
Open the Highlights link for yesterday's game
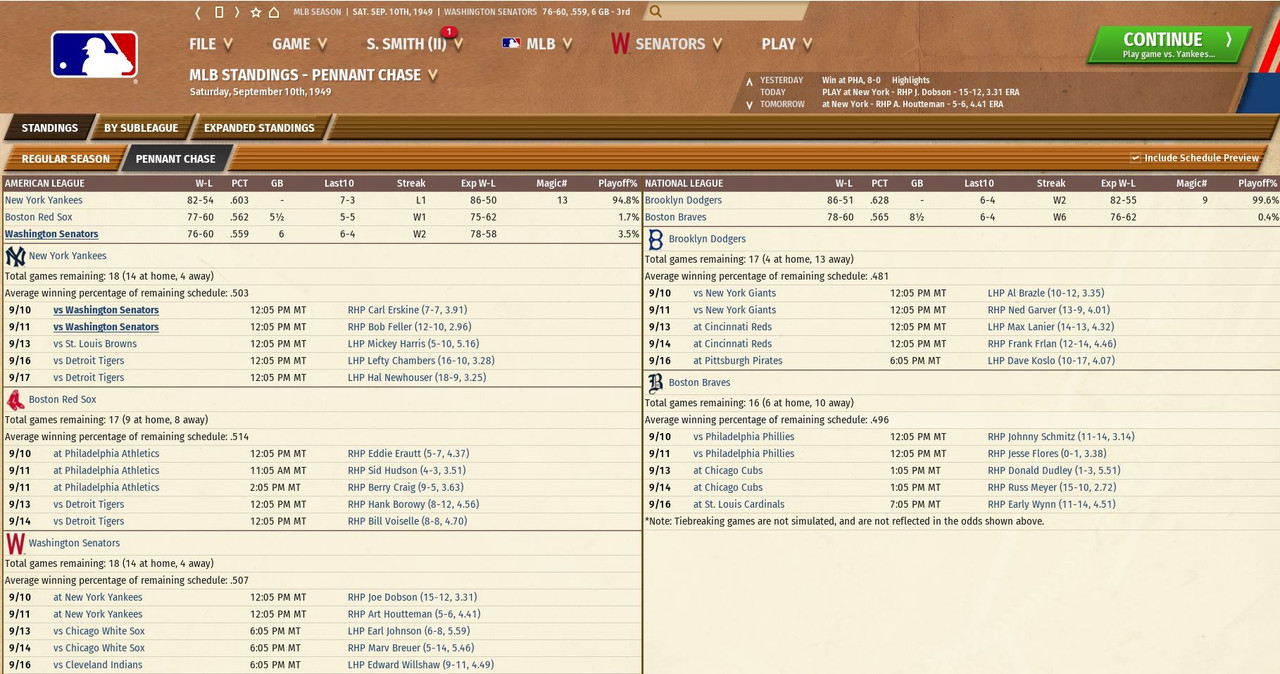click(910, 80)
